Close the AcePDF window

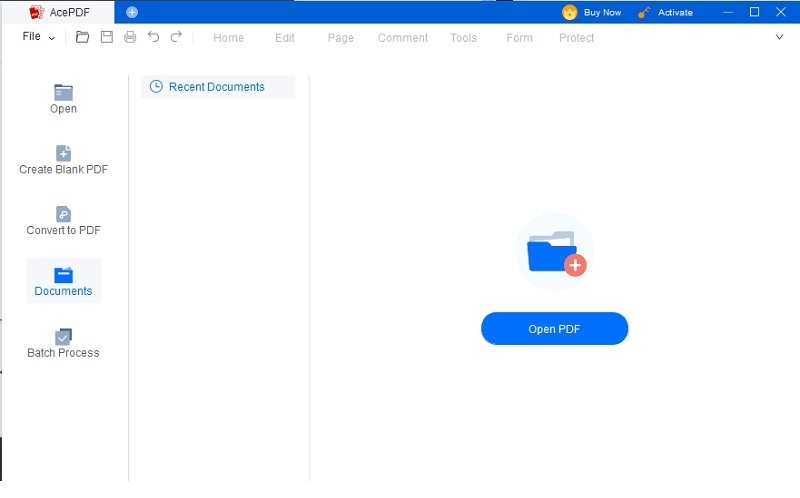click(x=781, y=12)
